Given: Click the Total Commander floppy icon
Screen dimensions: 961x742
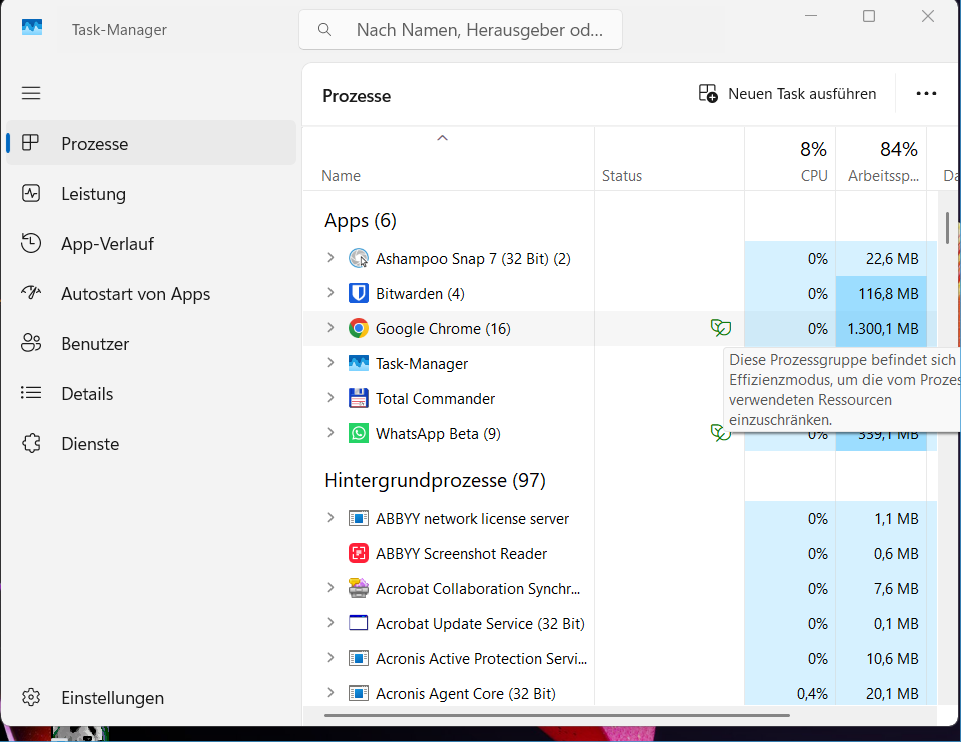Looking at the screenshot, I should pyautogui.click(x=359, y=398).
